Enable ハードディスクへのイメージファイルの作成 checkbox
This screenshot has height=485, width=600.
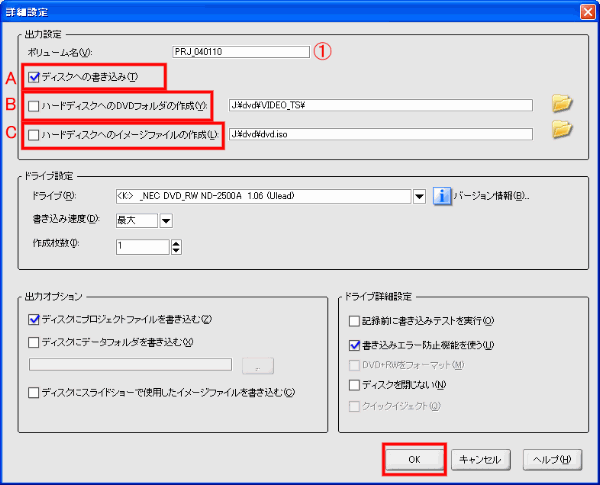coord(36,134)
